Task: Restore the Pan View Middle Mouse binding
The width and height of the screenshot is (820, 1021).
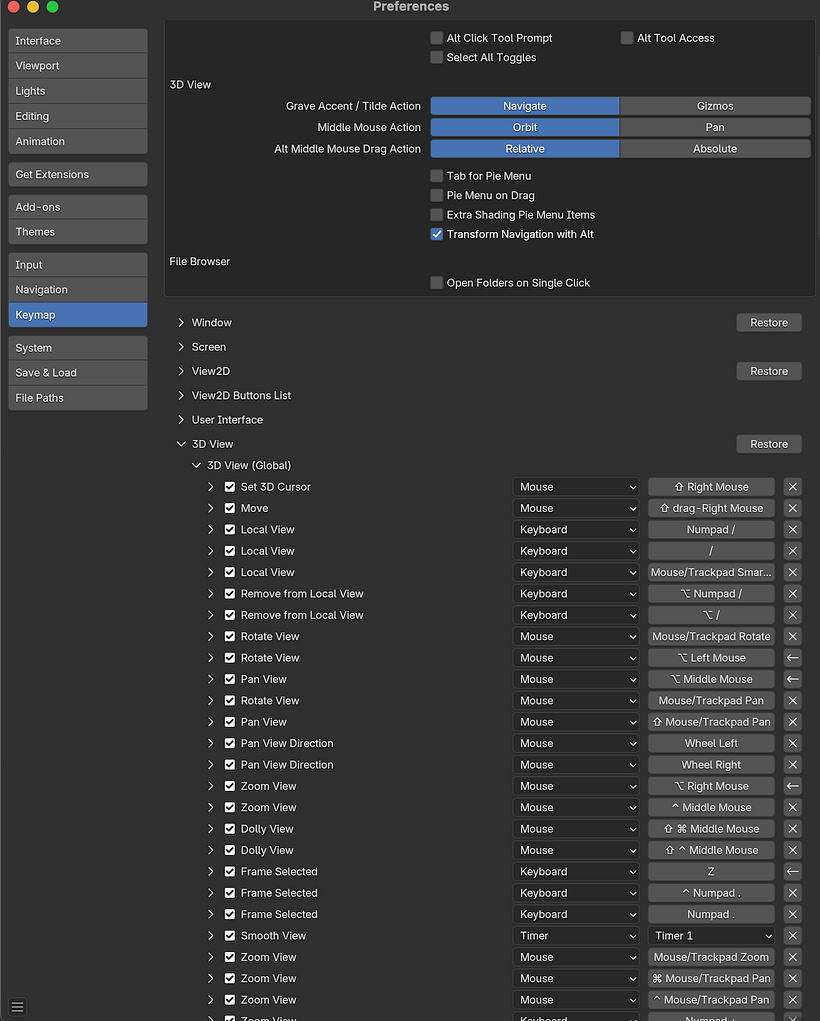Action: pos(792,679)
